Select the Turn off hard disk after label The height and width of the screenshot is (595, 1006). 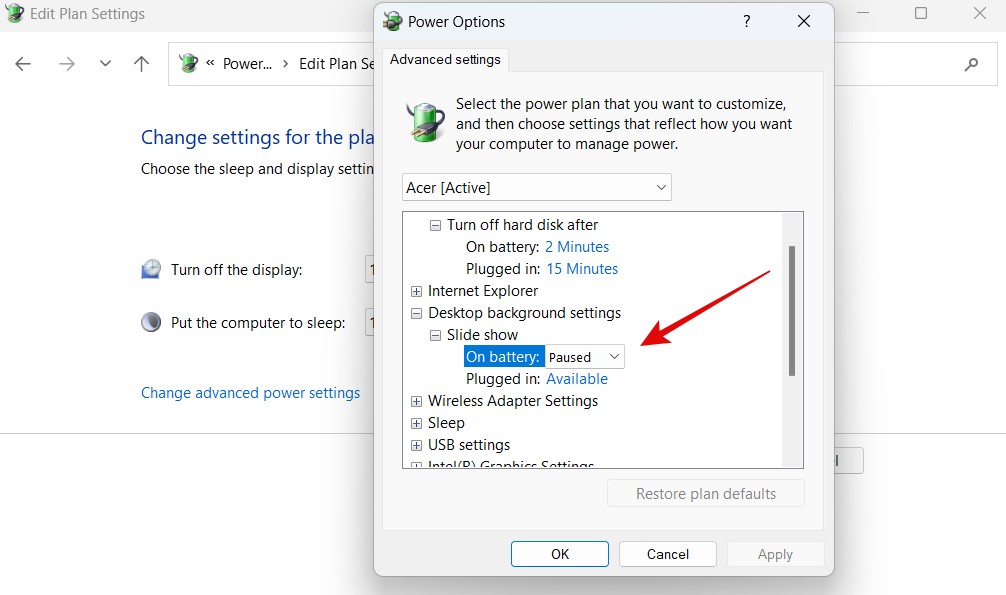522,225
